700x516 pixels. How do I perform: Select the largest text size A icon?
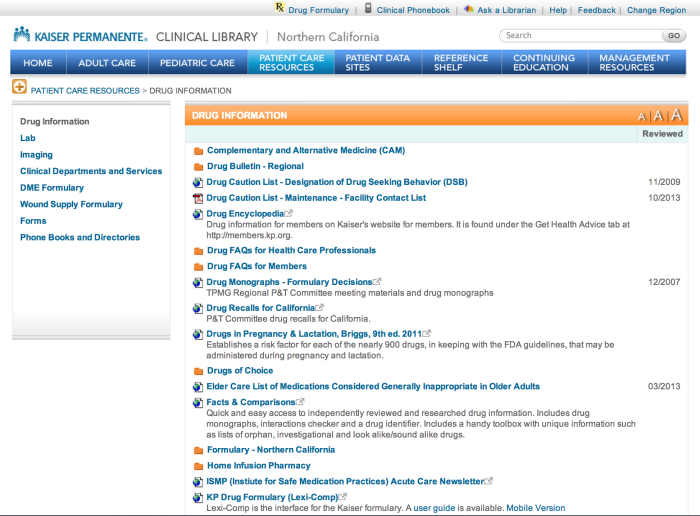pyautogui.click(x=676, y=116)
